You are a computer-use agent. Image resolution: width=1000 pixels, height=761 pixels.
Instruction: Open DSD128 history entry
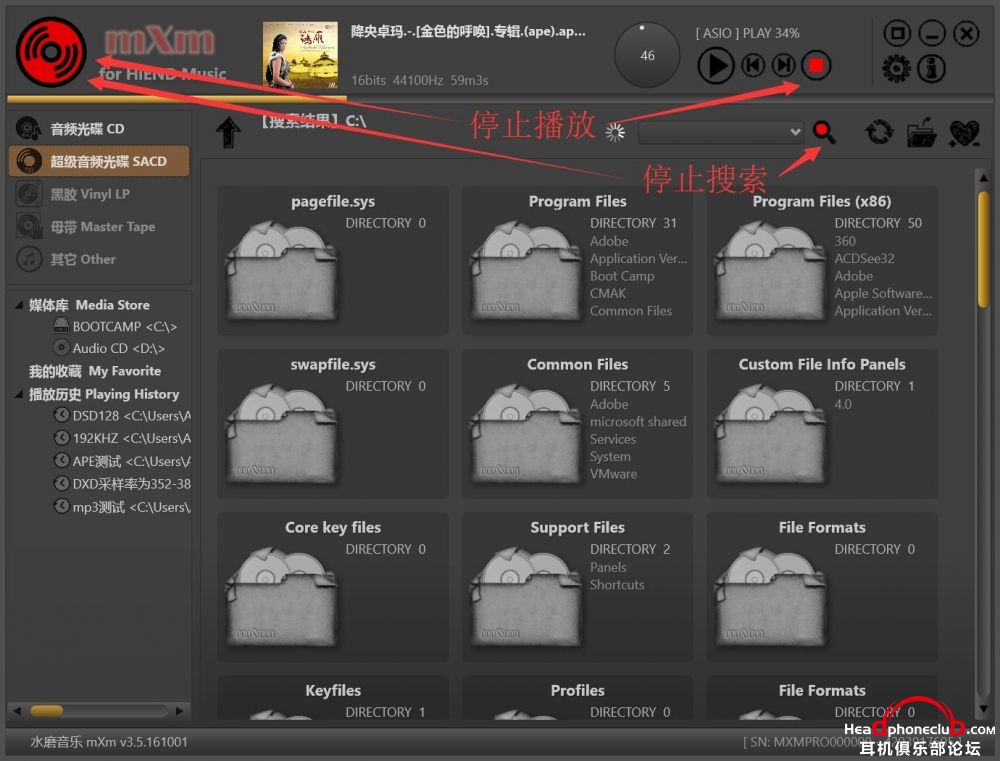coord(122,416)
